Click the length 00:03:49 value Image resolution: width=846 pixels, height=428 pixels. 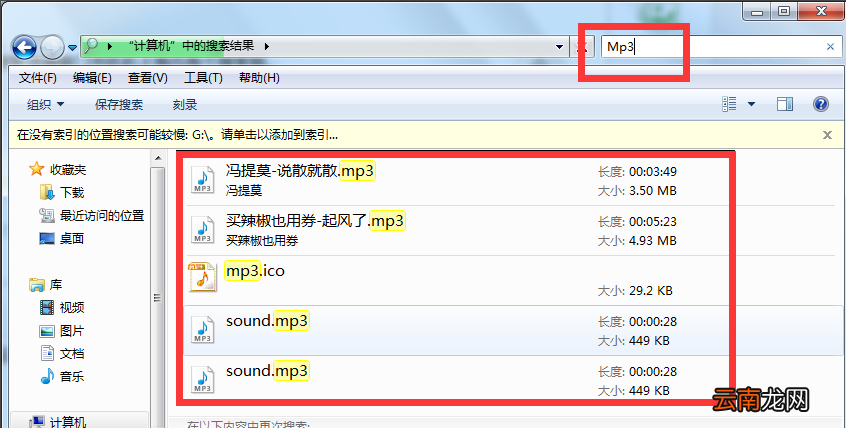point(653,172)
